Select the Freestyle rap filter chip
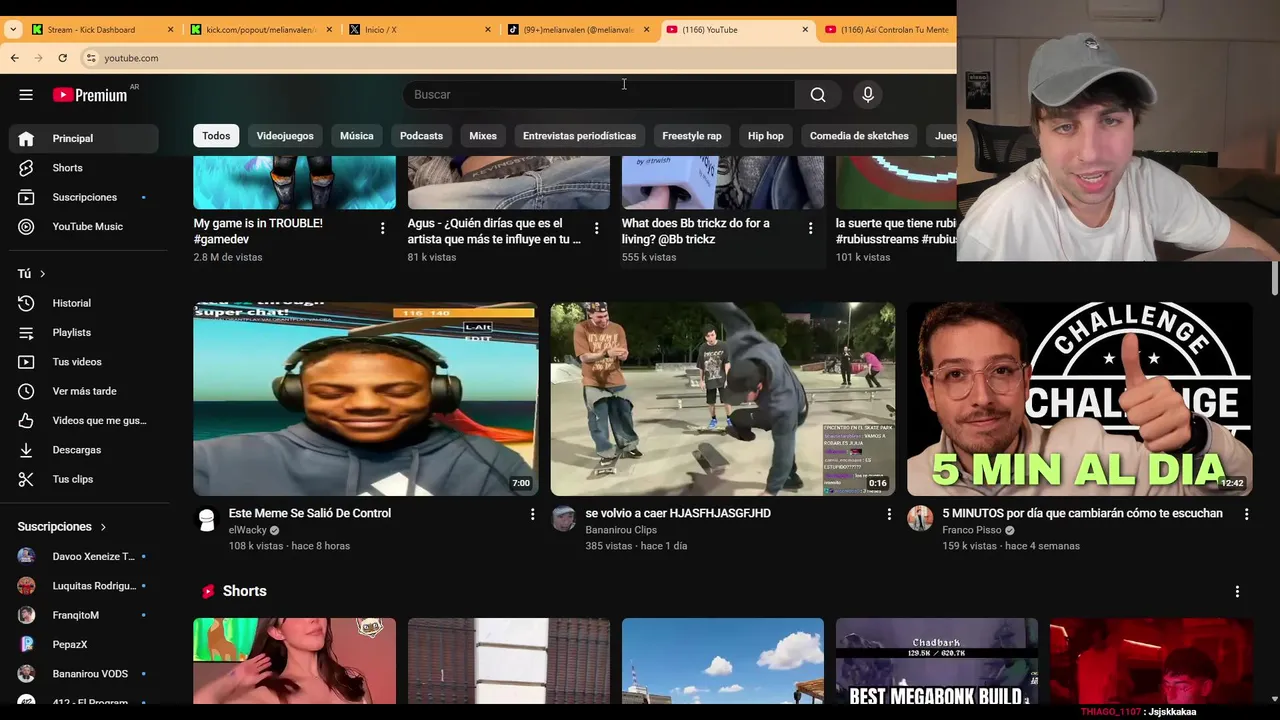The height and width of the screenshot is (720, 1280). (692, 136)
